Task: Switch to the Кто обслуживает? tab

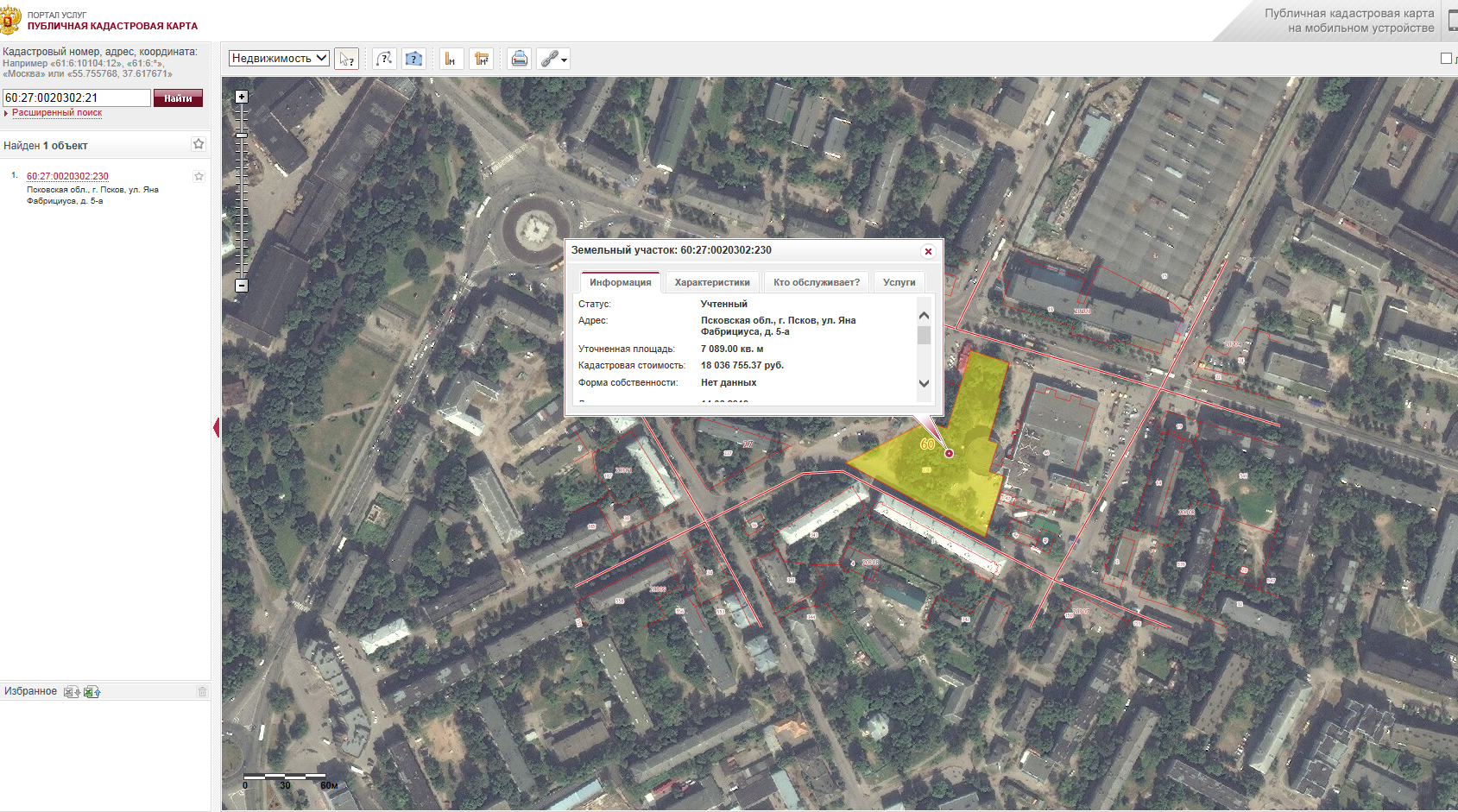Action: coord(817,282)
